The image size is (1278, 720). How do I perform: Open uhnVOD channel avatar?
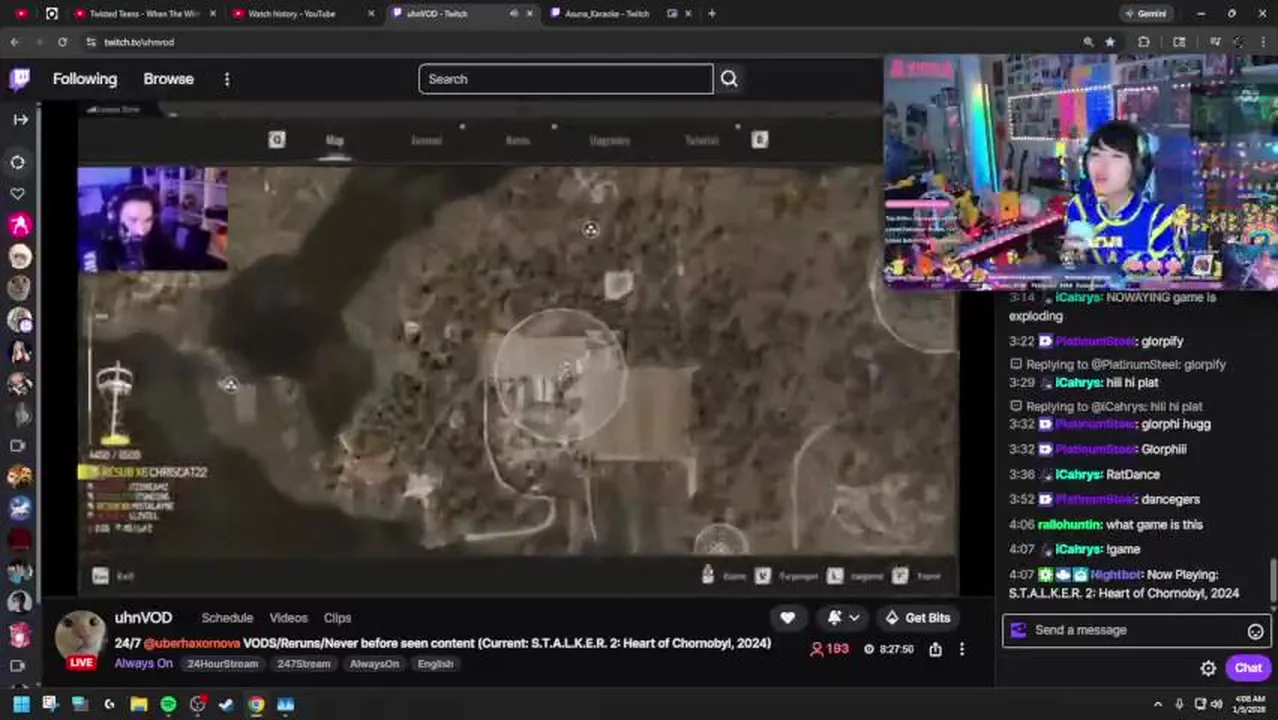(x=80, y=635)
